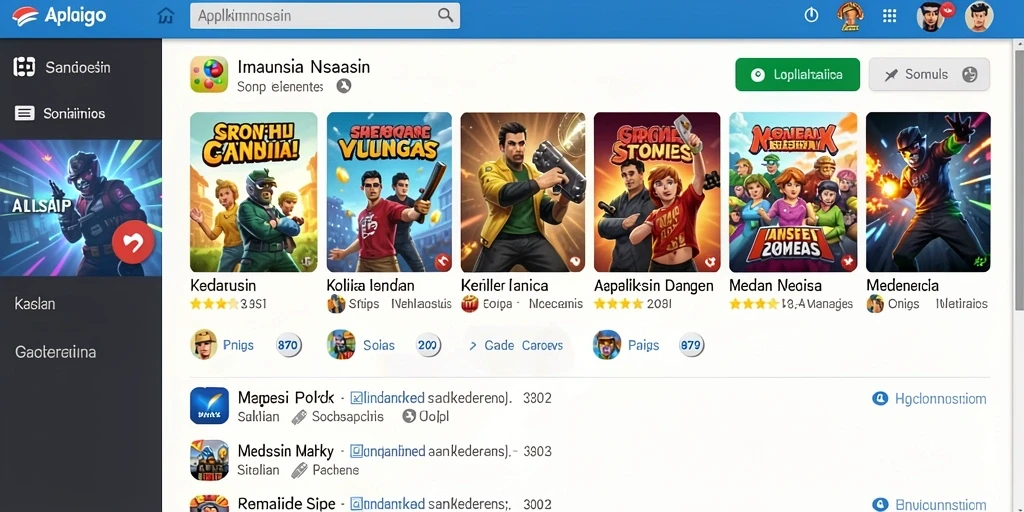Screen dimensions: 1024x512
Task: Click red badge on Medan Neoisa cover
Action: tap(848, 262)
